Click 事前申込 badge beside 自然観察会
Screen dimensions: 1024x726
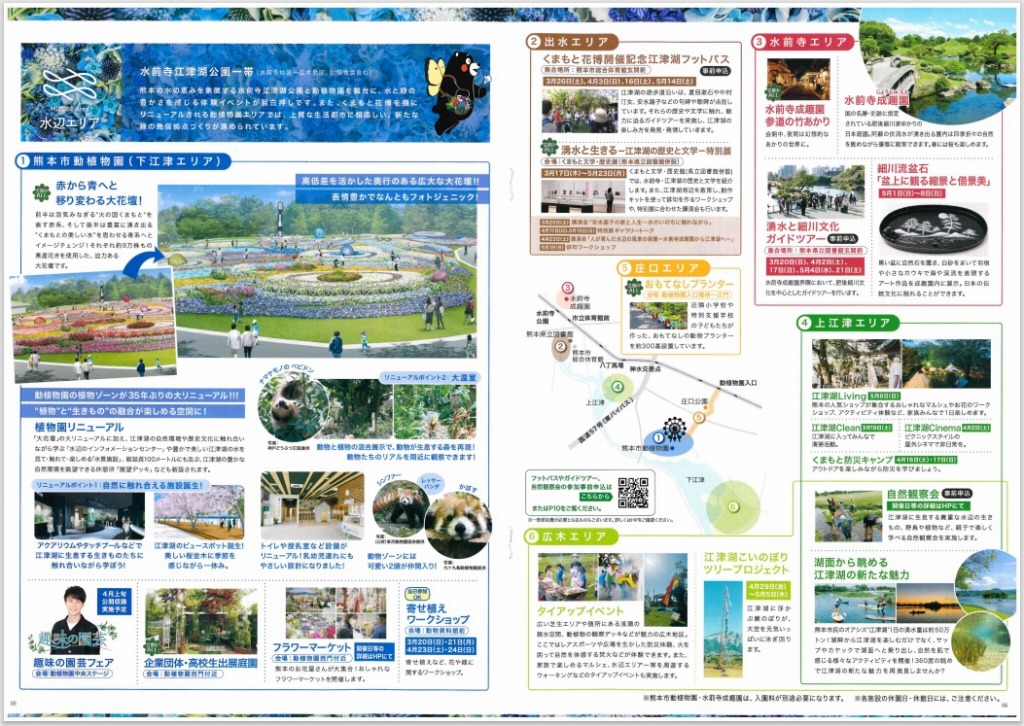(x=959, y=493)
